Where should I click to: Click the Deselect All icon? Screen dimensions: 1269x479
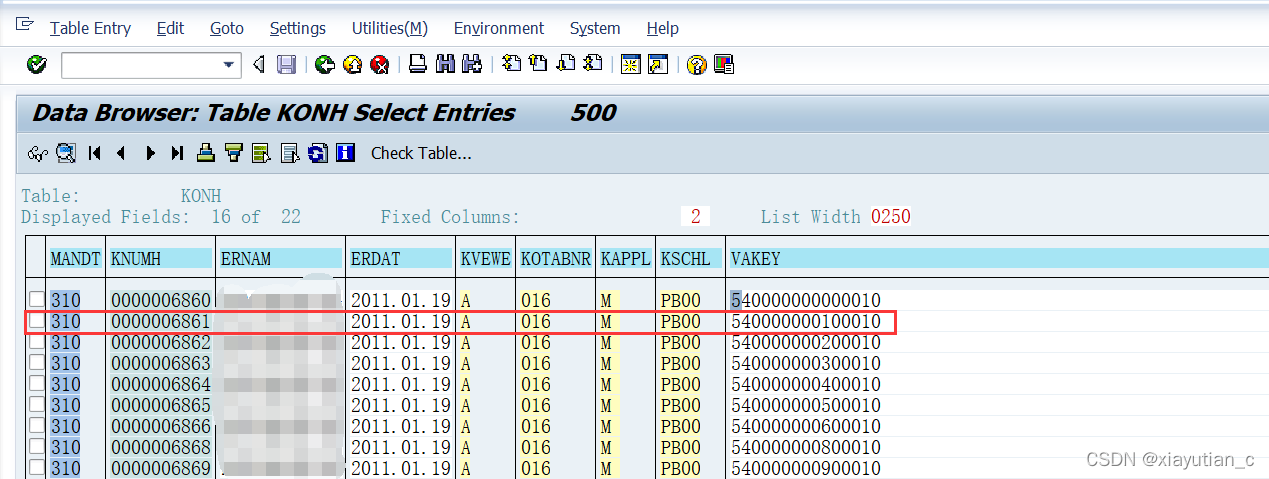(290, 153)
